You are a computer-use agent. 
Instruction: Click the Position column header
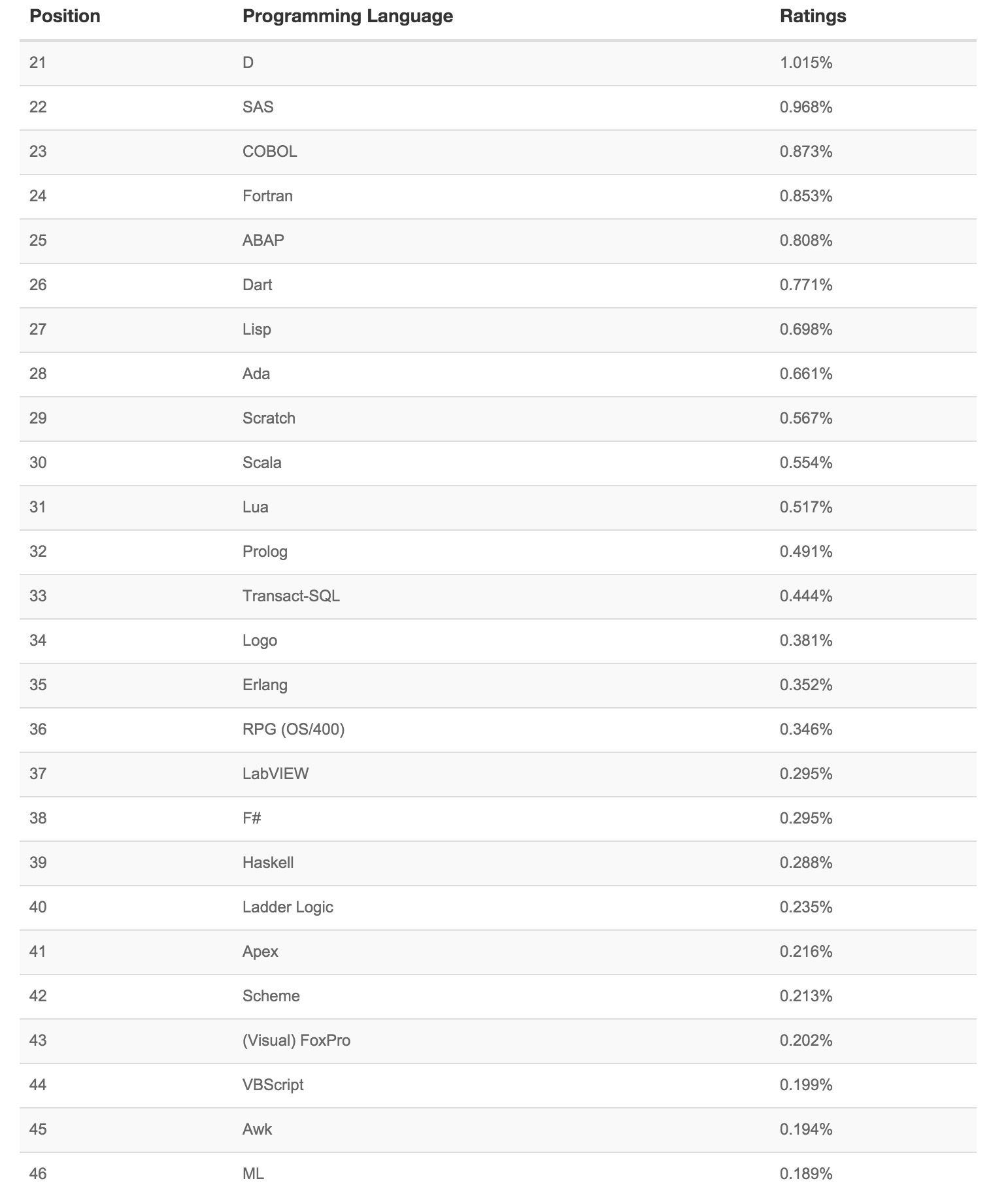tap(65, 16)
